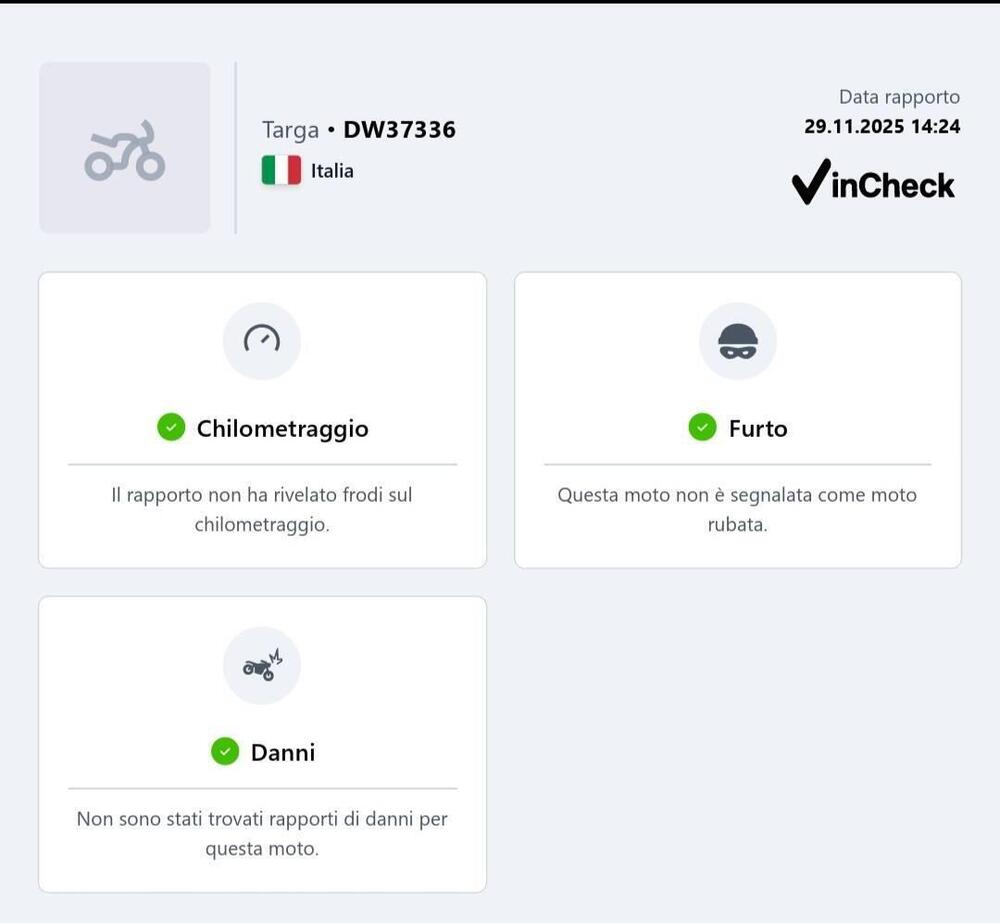The width and height of the screenshot is (1000, 923).
Task: Click the green checkmark beside Danni
Action: [225, 752]
